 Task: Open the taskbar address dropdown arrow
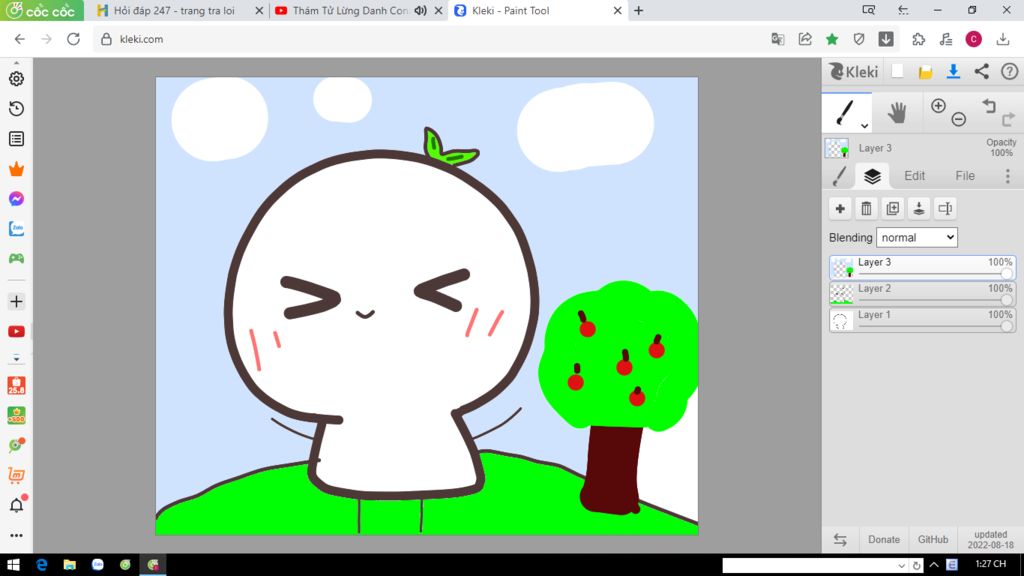[x=901, y=566]
